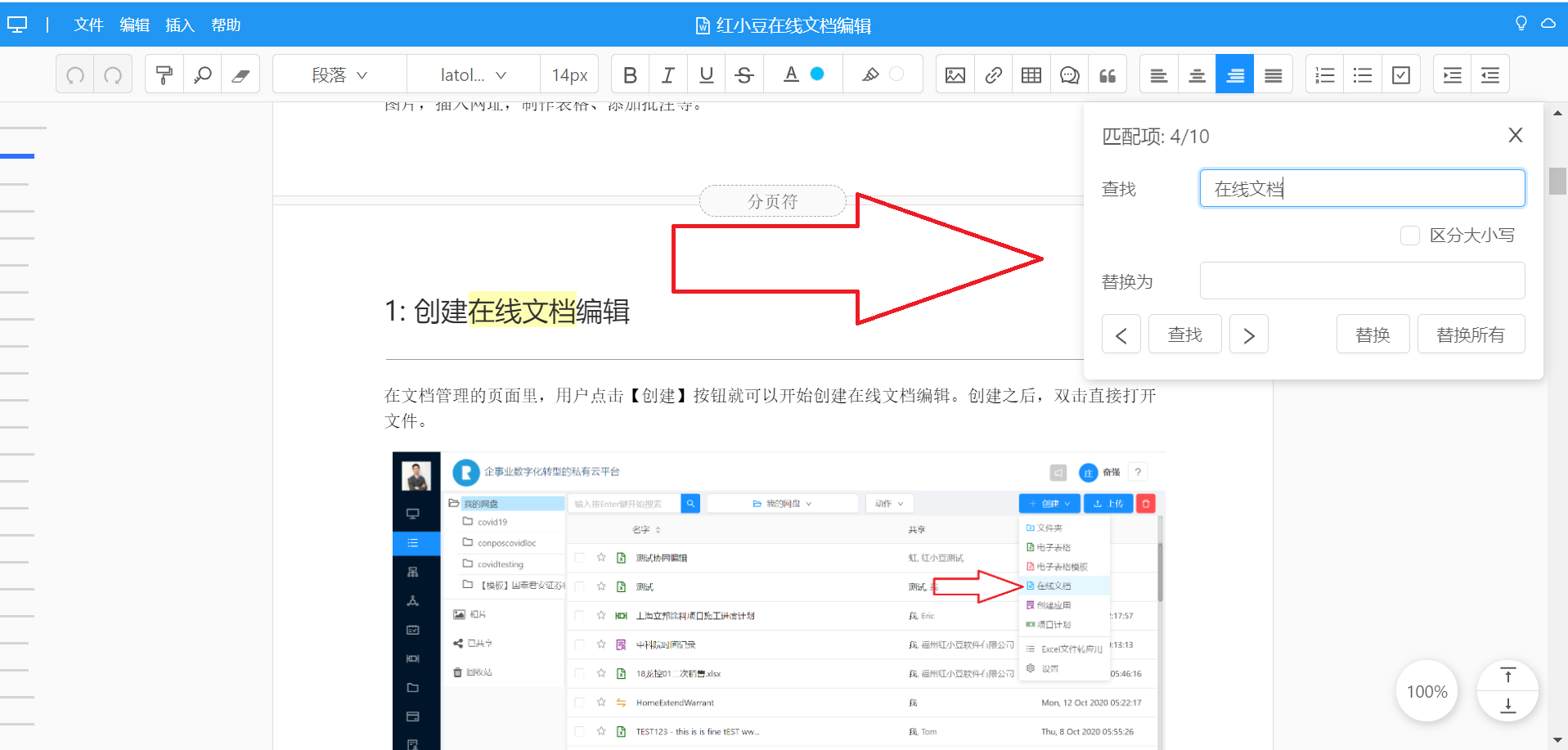Open the 帮助 menu

226,25
